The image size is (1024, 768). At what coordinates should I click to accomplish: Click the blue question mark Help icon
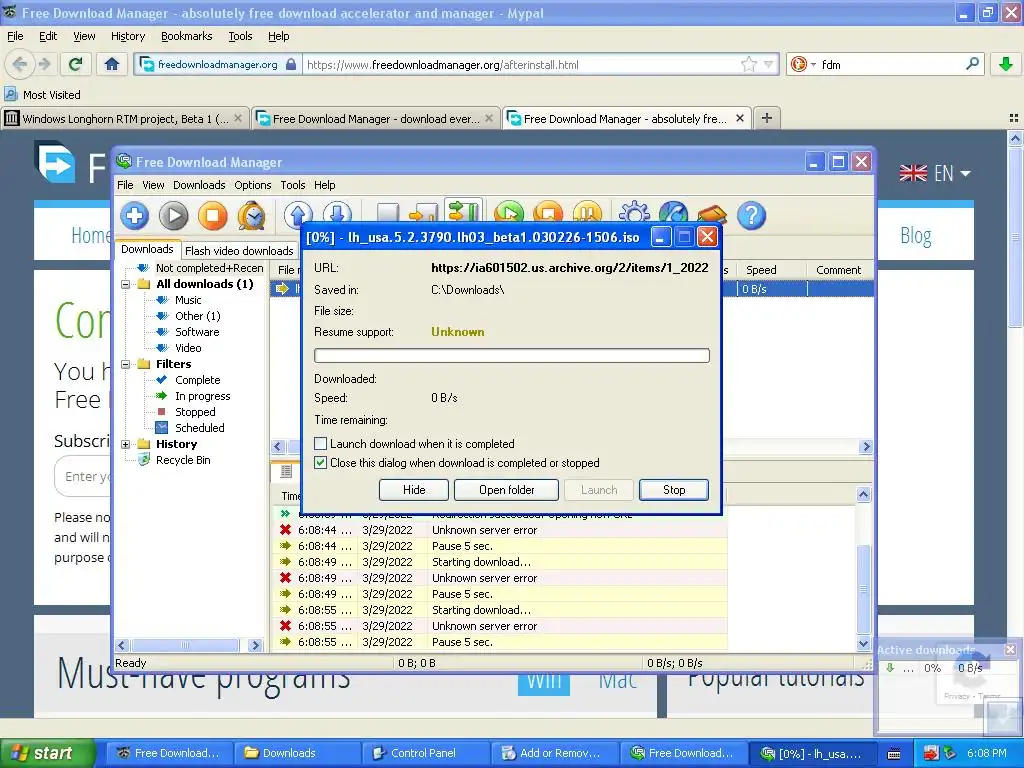point(752,216)
